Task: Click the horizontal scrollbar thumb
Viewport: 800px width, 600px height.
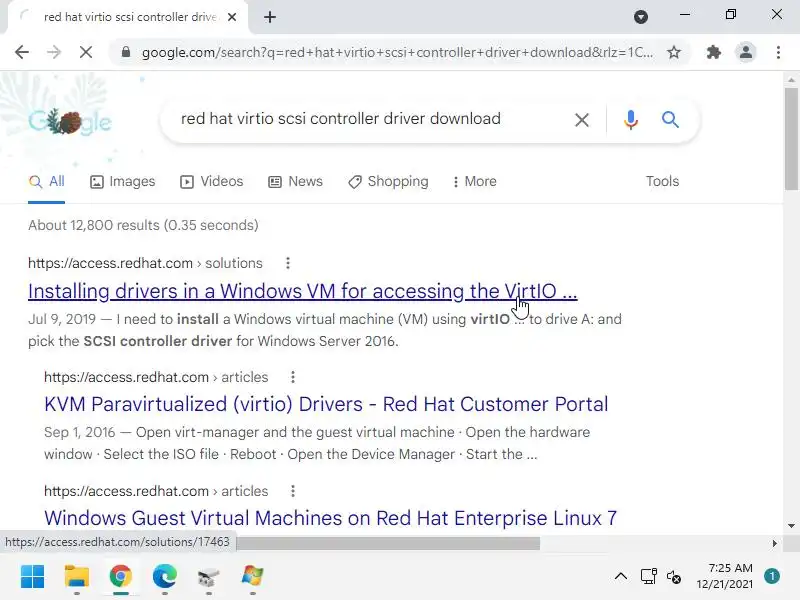Action: pos(388,544)
